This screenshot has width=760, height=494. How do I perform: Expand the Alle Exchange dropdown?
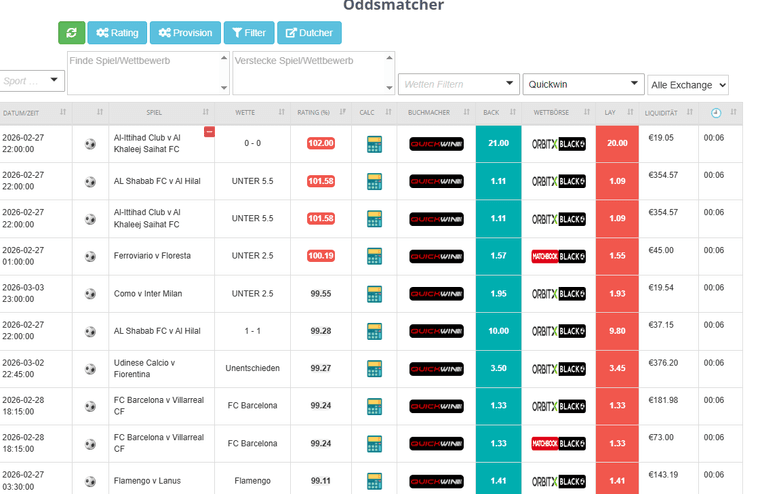tap(688, 85)
